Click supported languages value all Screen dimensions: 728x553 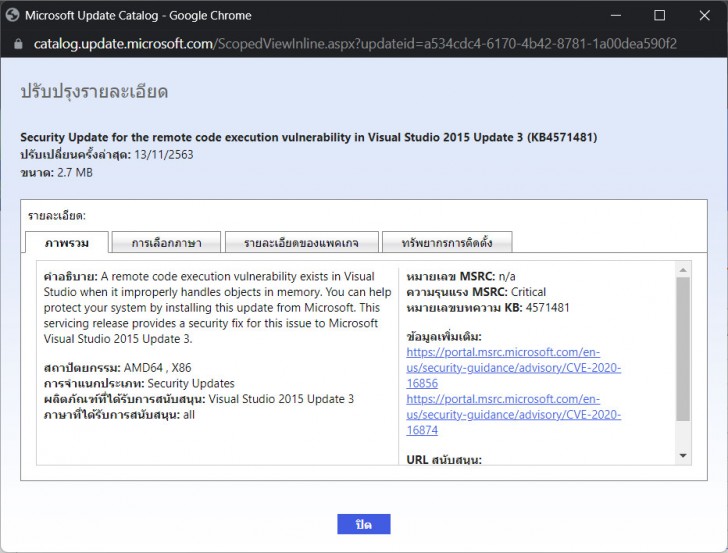(189, 415)
